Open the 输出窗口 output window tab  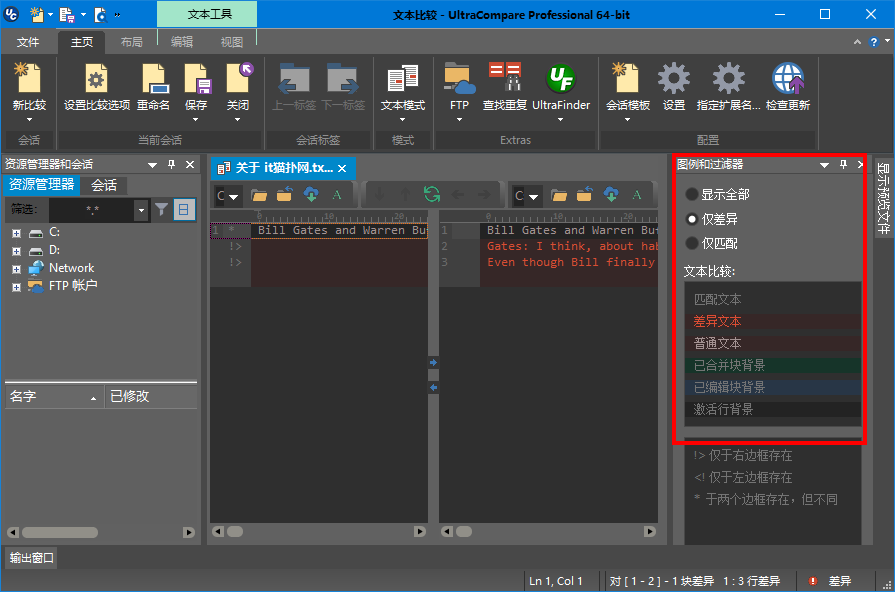(32, 558)
